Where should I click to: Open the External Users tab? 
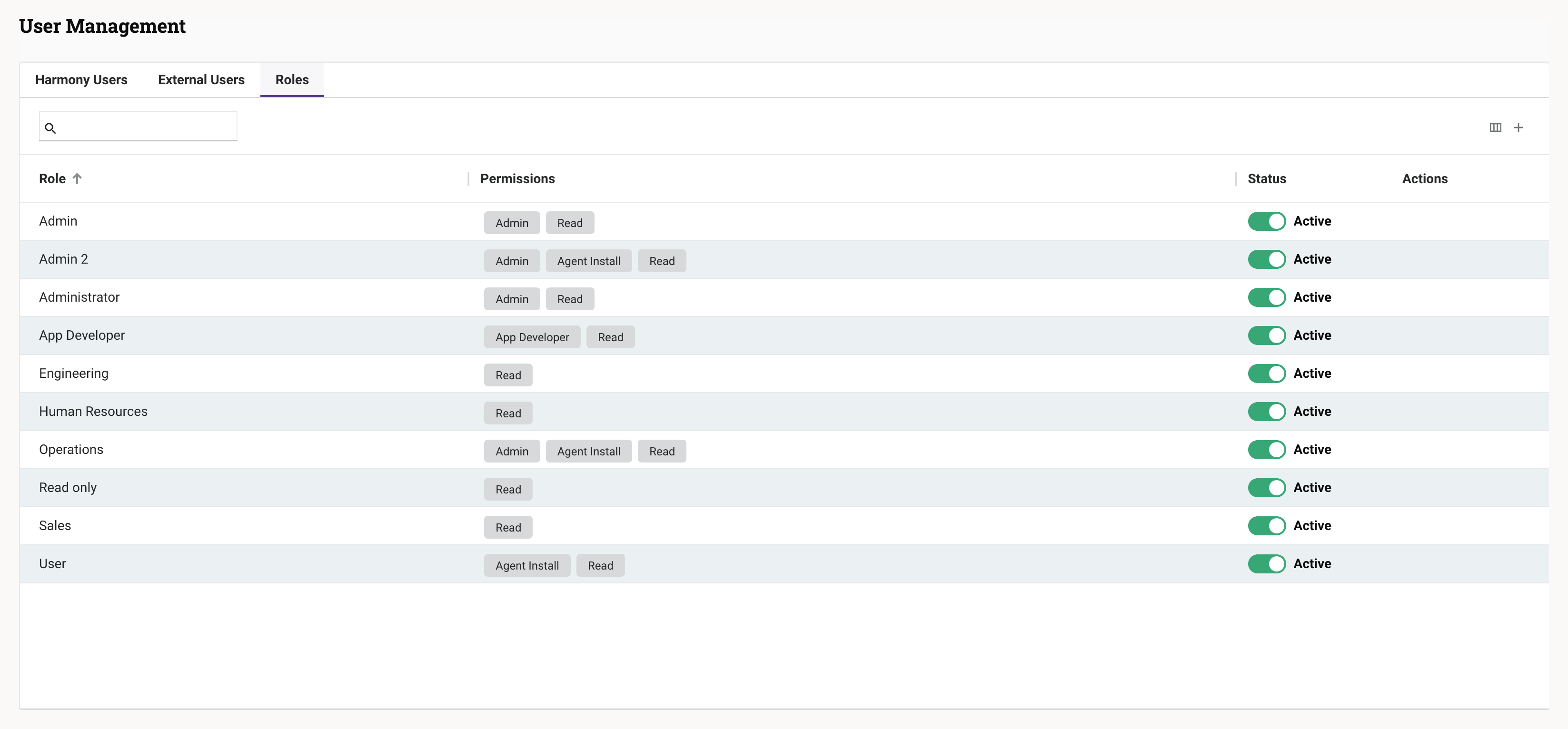pyautogui.click(x=201, y=80)
